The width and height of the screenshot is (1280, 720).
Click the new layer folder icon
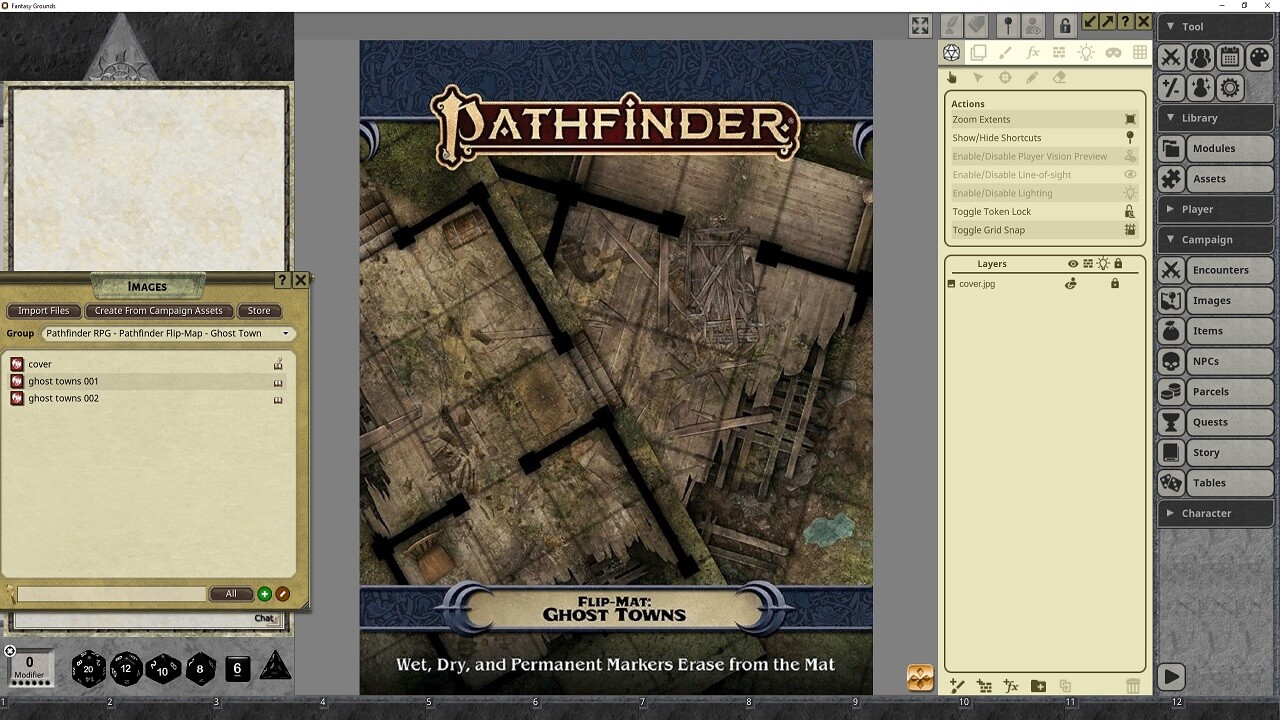[x=1038, y=686]
